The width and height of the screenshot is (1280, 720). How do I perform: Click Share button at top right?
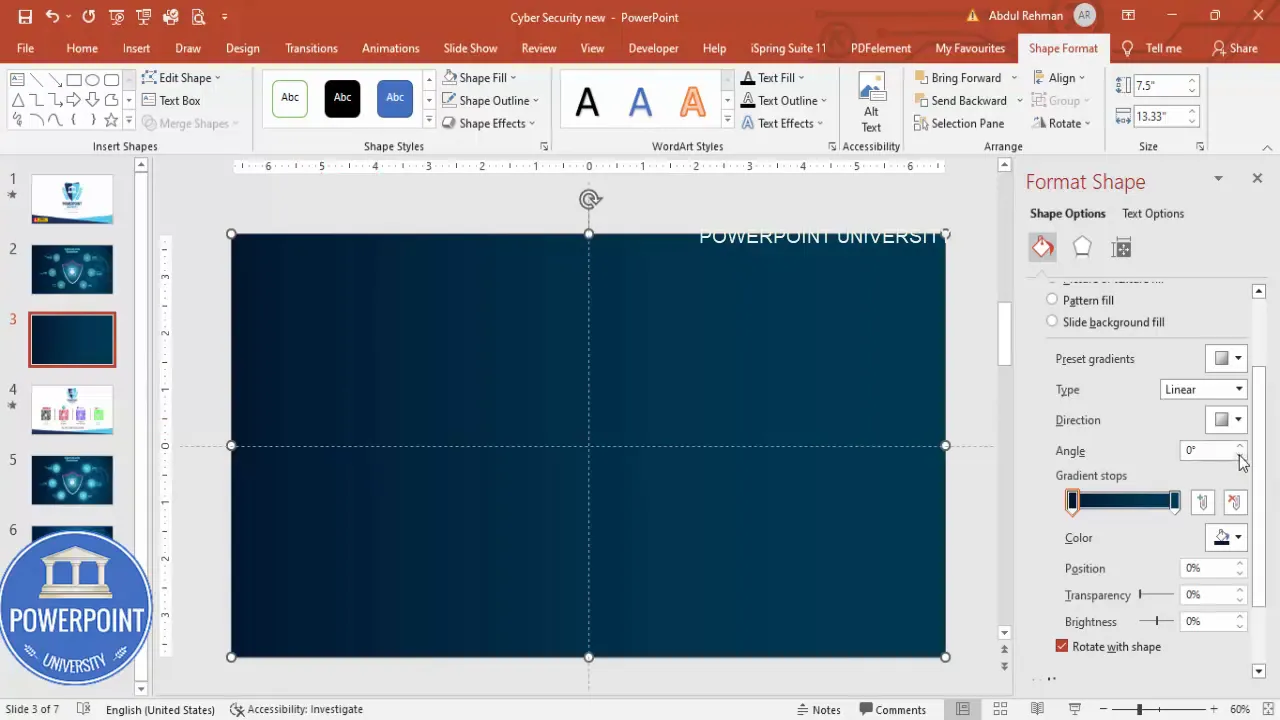pyautogui.click(x=1234, y=48)
